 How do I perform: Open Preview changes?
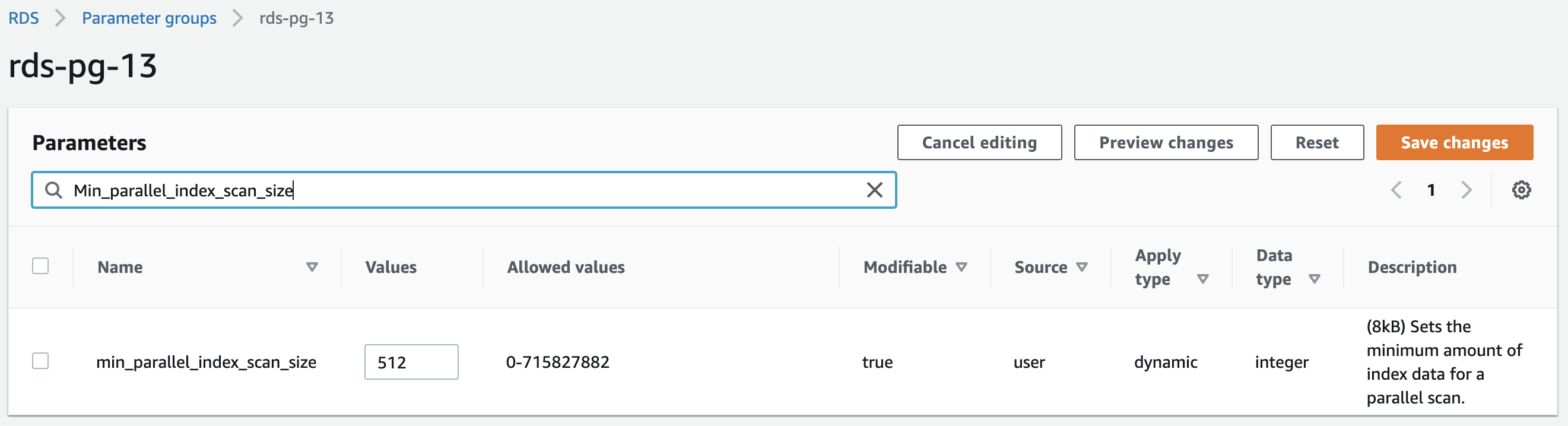(1165, 142)
